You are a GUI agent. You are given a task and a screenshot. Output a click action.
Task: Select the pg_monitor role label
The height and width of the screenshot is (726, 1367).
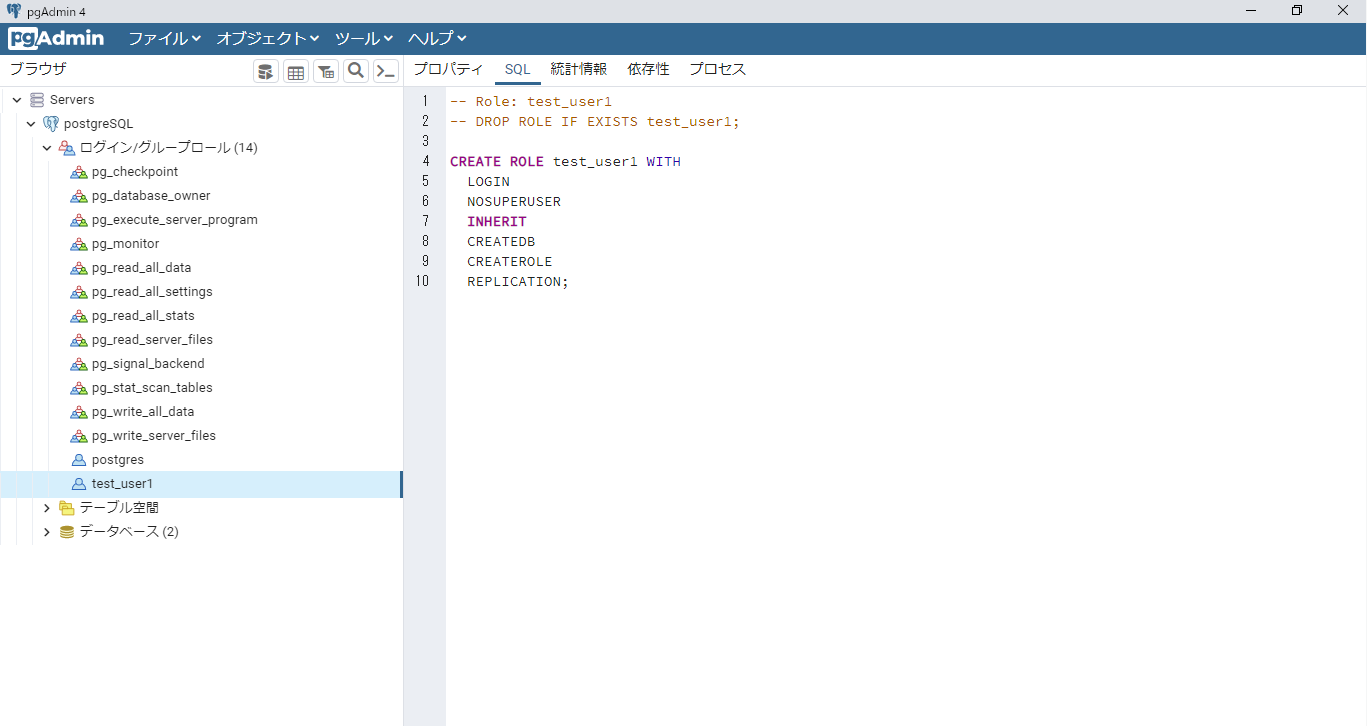(125, 244)
